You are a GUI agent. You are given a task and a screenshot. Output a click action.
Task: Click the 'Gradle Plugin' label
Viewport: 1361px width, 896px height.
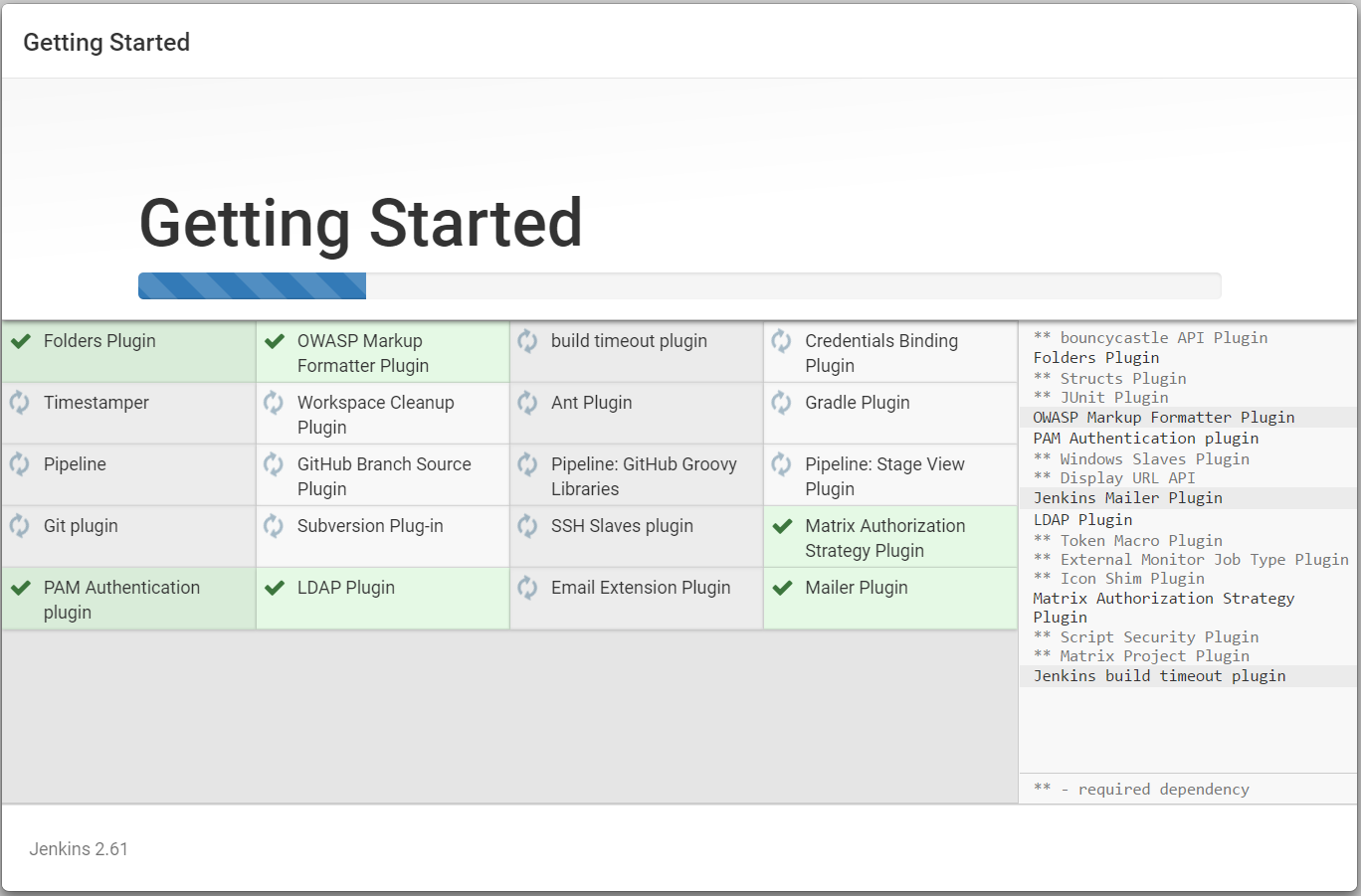(858, 403)
